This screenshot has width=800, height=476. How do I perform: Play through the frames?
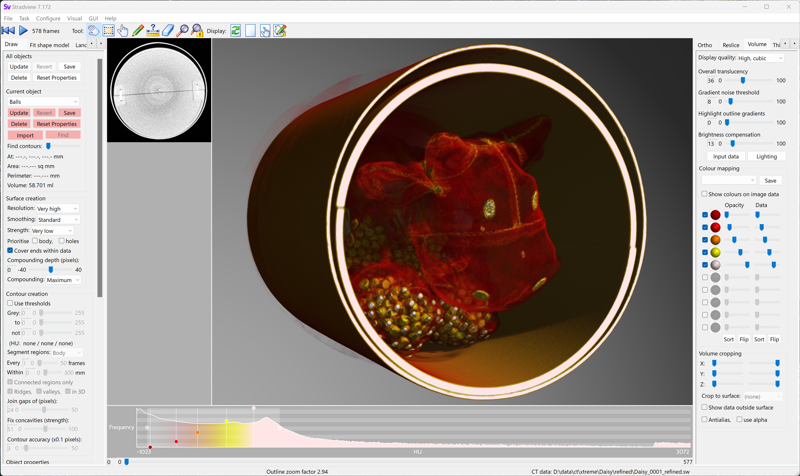23,31
